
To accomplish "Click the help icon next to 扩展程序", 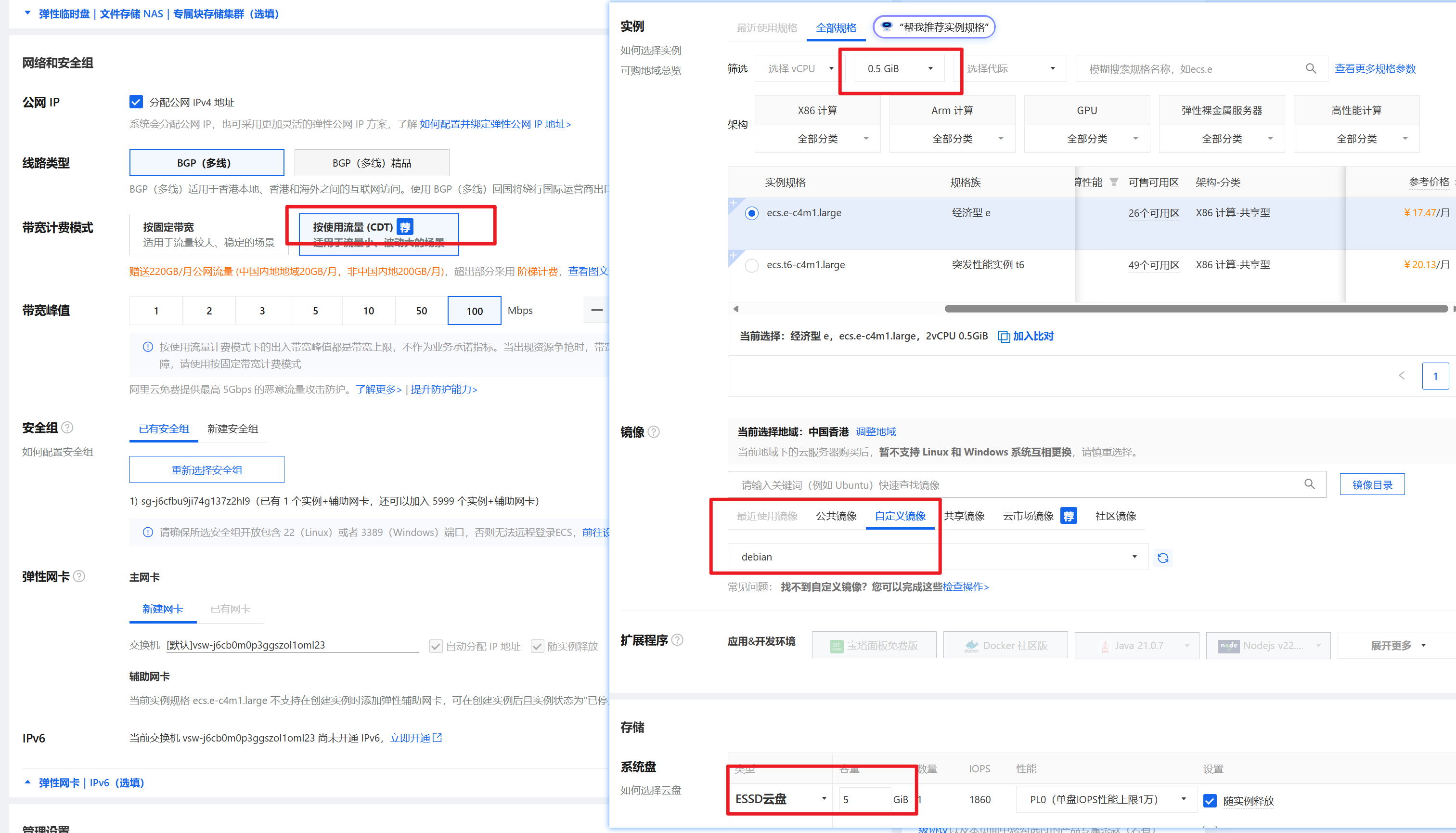I will pyautogui.click(x=677, y=639).
